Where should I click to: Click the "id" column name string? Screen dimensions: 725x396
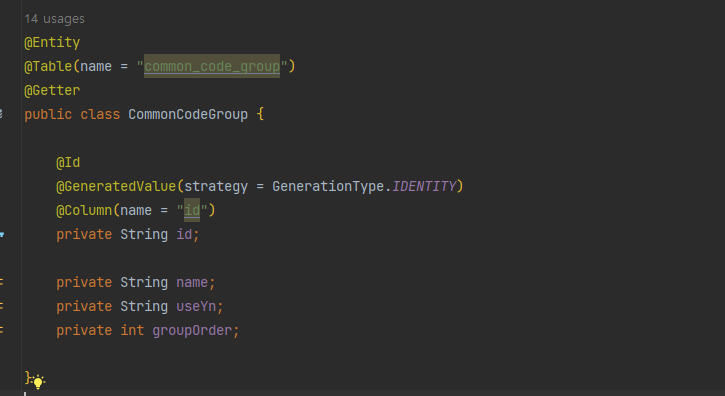pos(192,210)
